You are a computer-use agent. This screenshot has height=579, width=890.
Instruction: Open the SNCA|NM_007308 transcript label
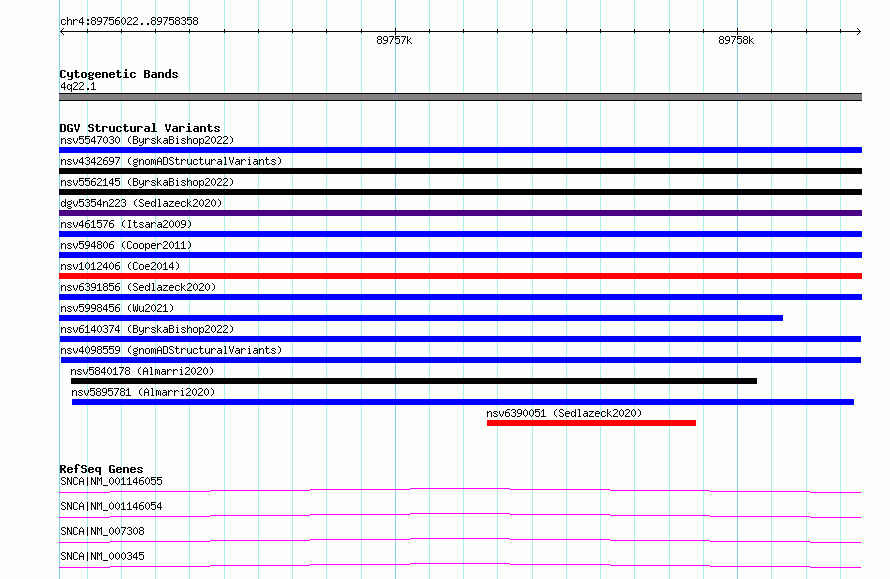pos(102,531)
